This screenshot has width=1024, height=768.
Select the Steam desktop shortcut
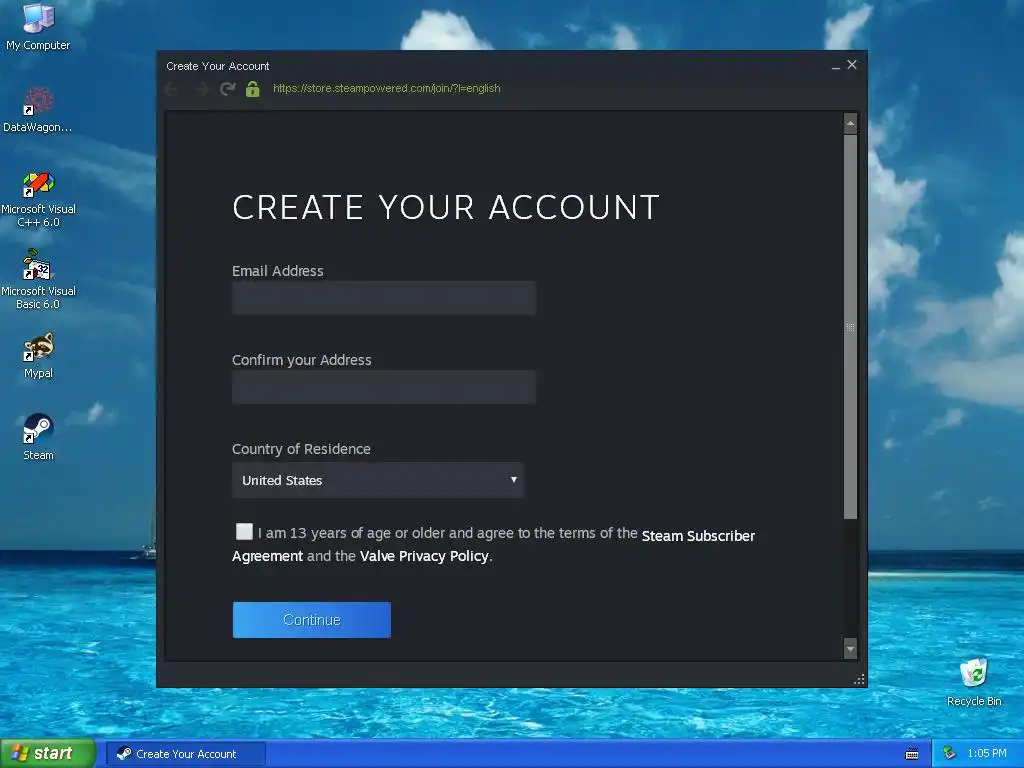point(38,436)
